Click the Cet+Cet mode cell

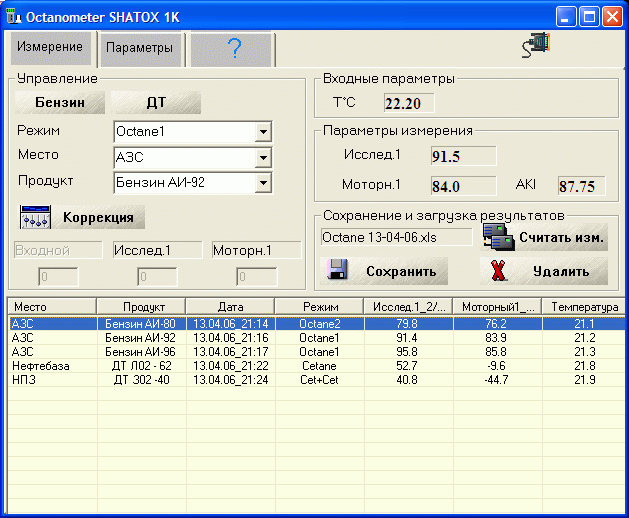coord(319,380)
